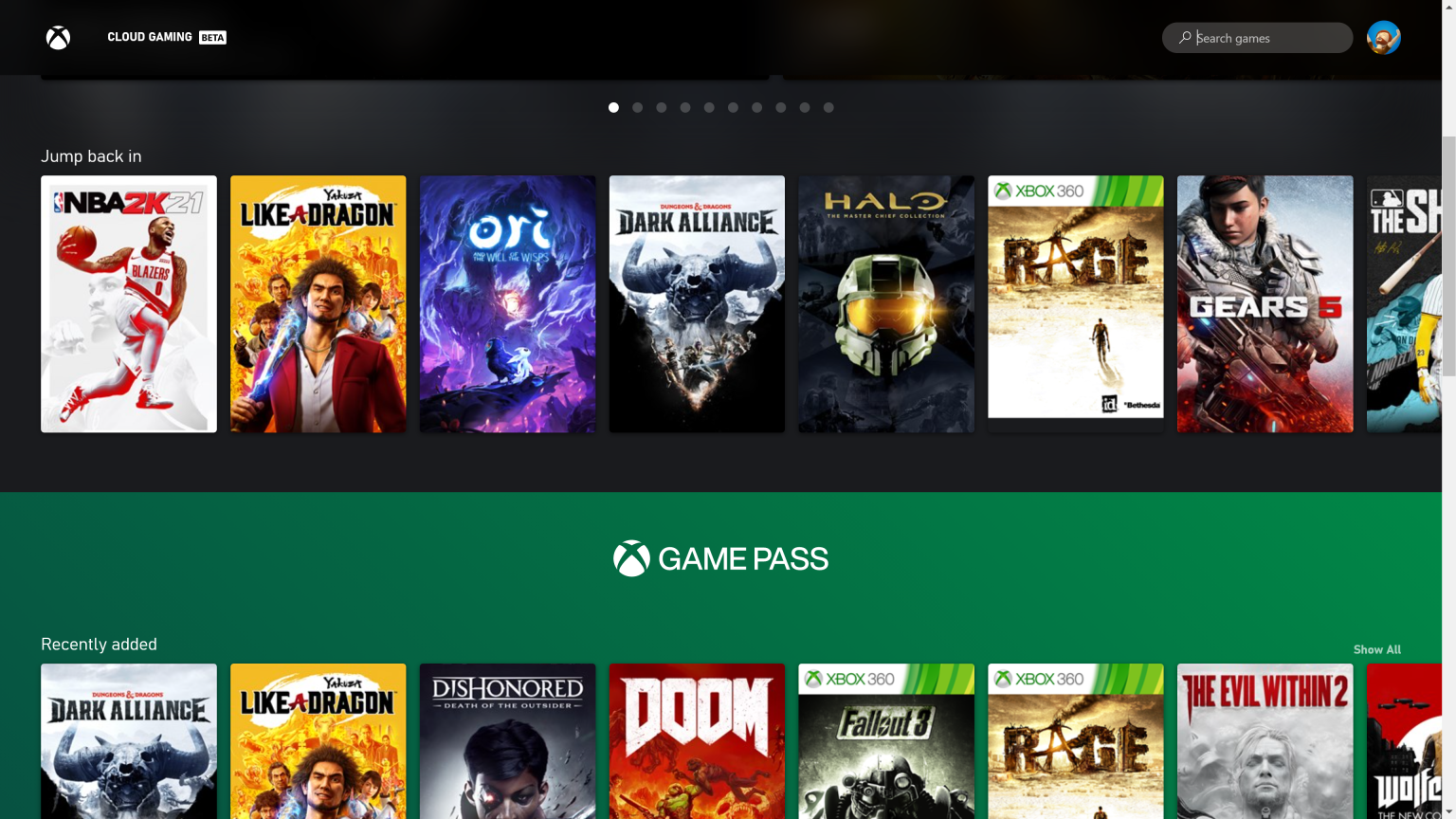The image size is (1456, 819).
Task: Open NBA 2K21 from Jump back in
Action: [128, 302]
